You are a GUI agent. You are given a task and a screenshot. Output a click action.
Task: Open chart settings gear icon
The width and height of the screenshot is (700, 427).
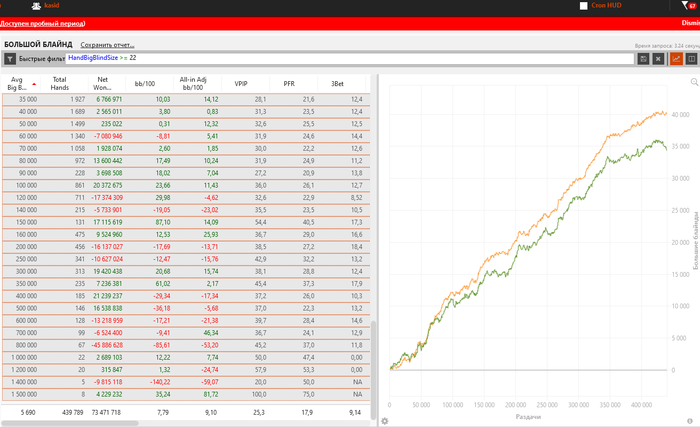click(x=384, y=421)
